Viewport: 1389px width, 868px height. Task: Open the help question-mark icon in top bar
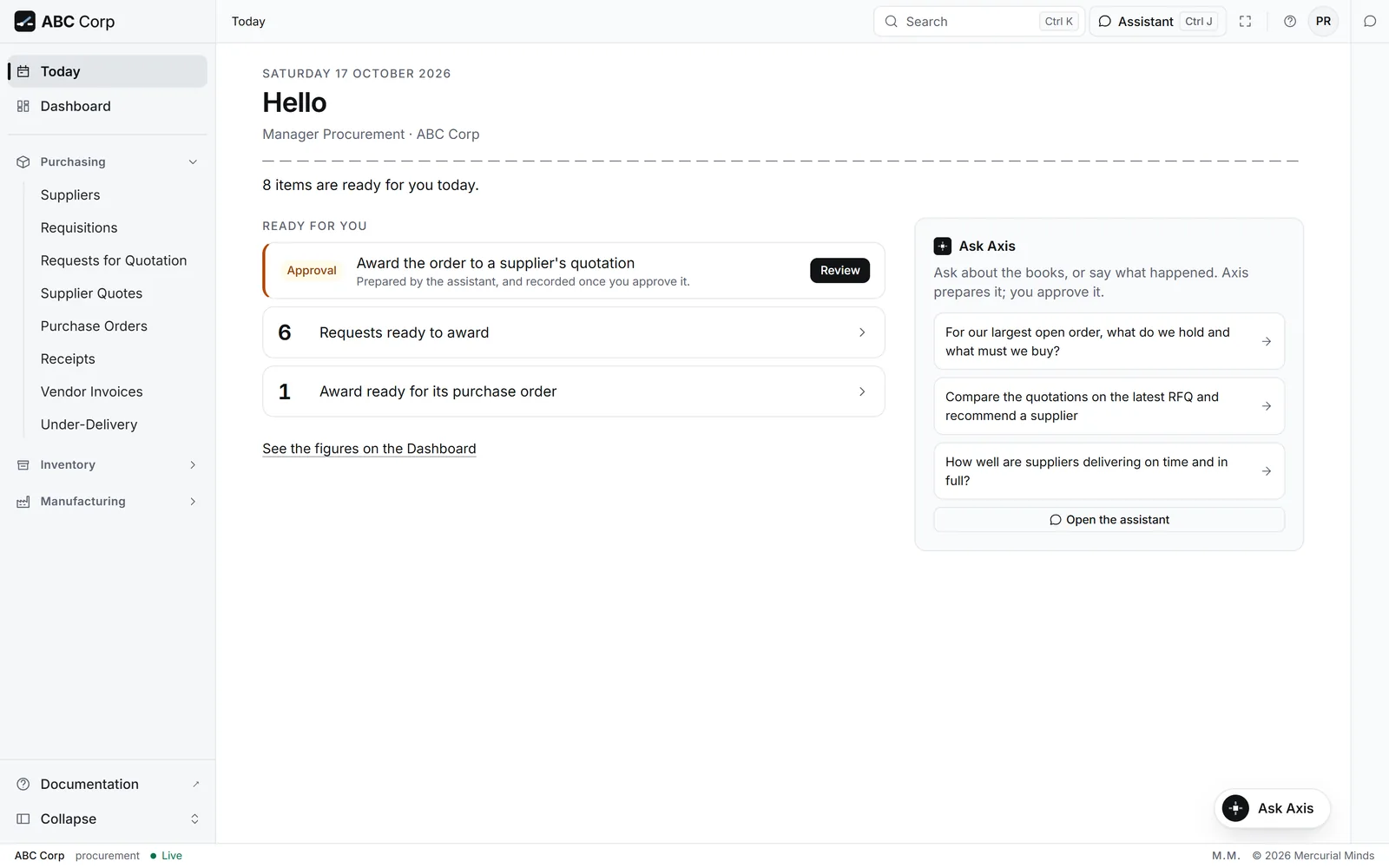click(x=1290, y=22)
